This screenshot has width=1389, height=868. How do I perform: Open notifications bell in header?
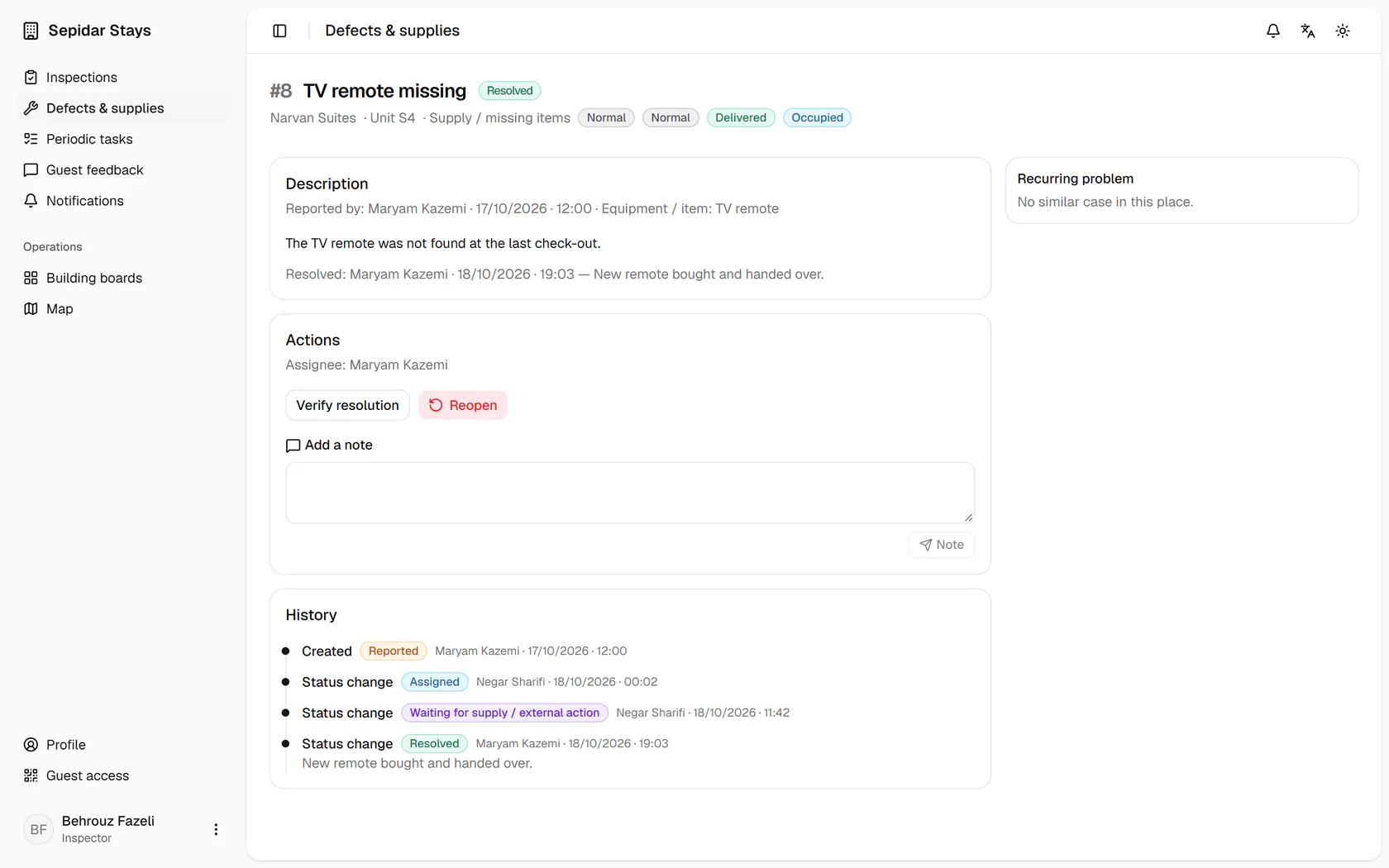pyautogui.click(x=1273, y=31)
